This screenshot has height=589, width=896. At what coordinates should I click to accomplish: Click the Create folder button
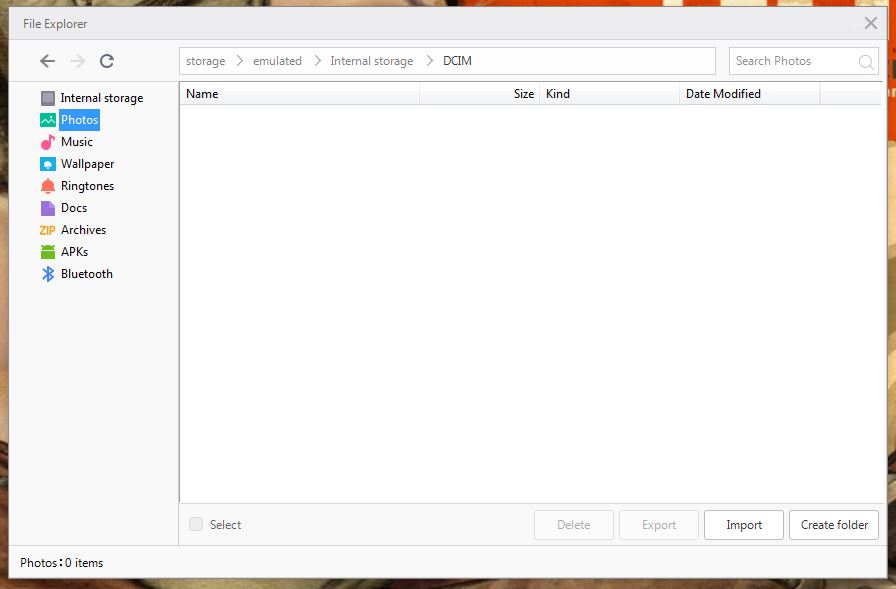(834, 525)
